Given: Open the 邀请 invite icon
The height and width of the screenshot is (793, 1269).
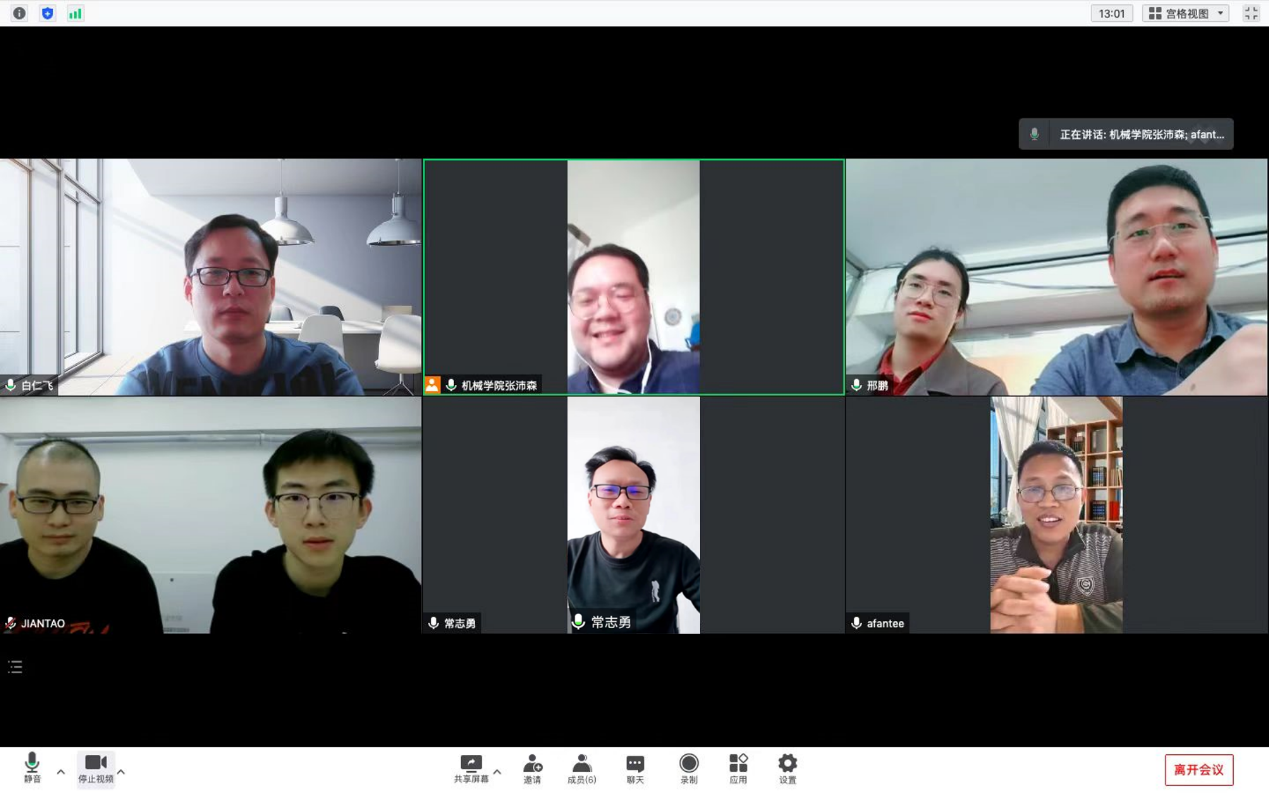Looking at the screenshot, I should (x=532, y=768).
